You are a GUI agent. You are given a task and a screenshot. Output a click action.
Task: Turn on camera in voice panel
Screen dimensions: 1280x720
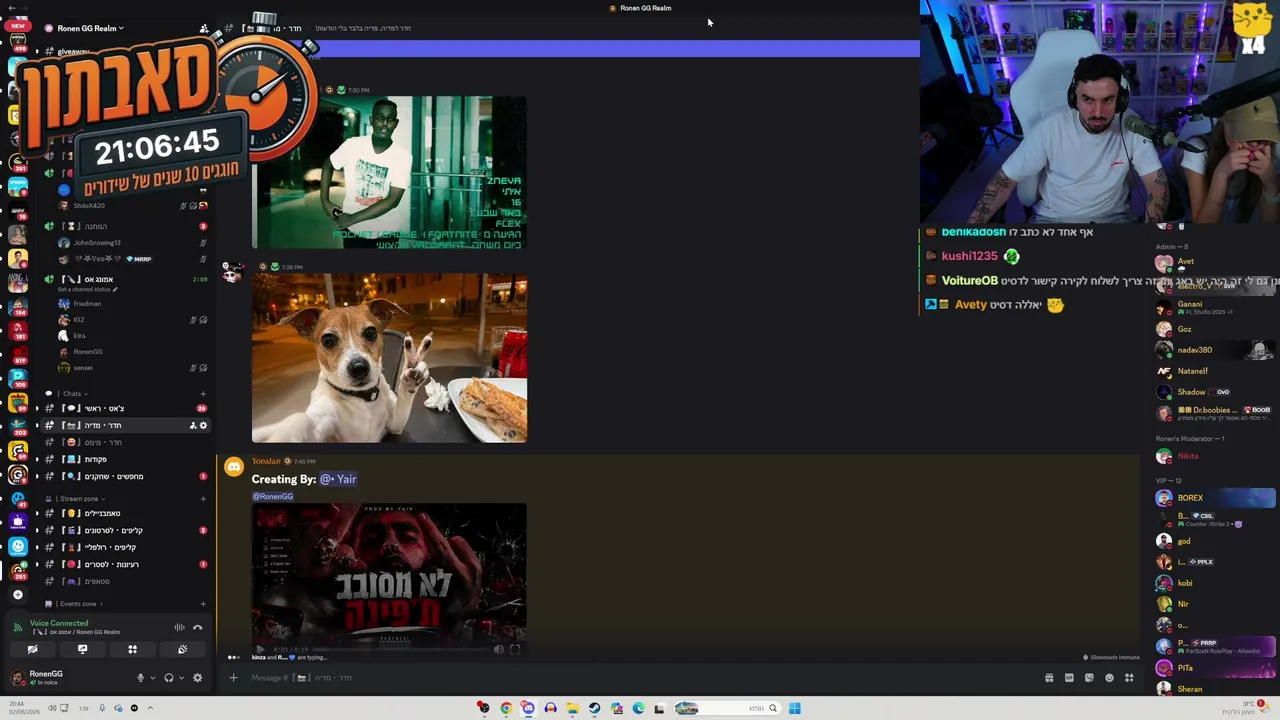click(x=32, y=649)
